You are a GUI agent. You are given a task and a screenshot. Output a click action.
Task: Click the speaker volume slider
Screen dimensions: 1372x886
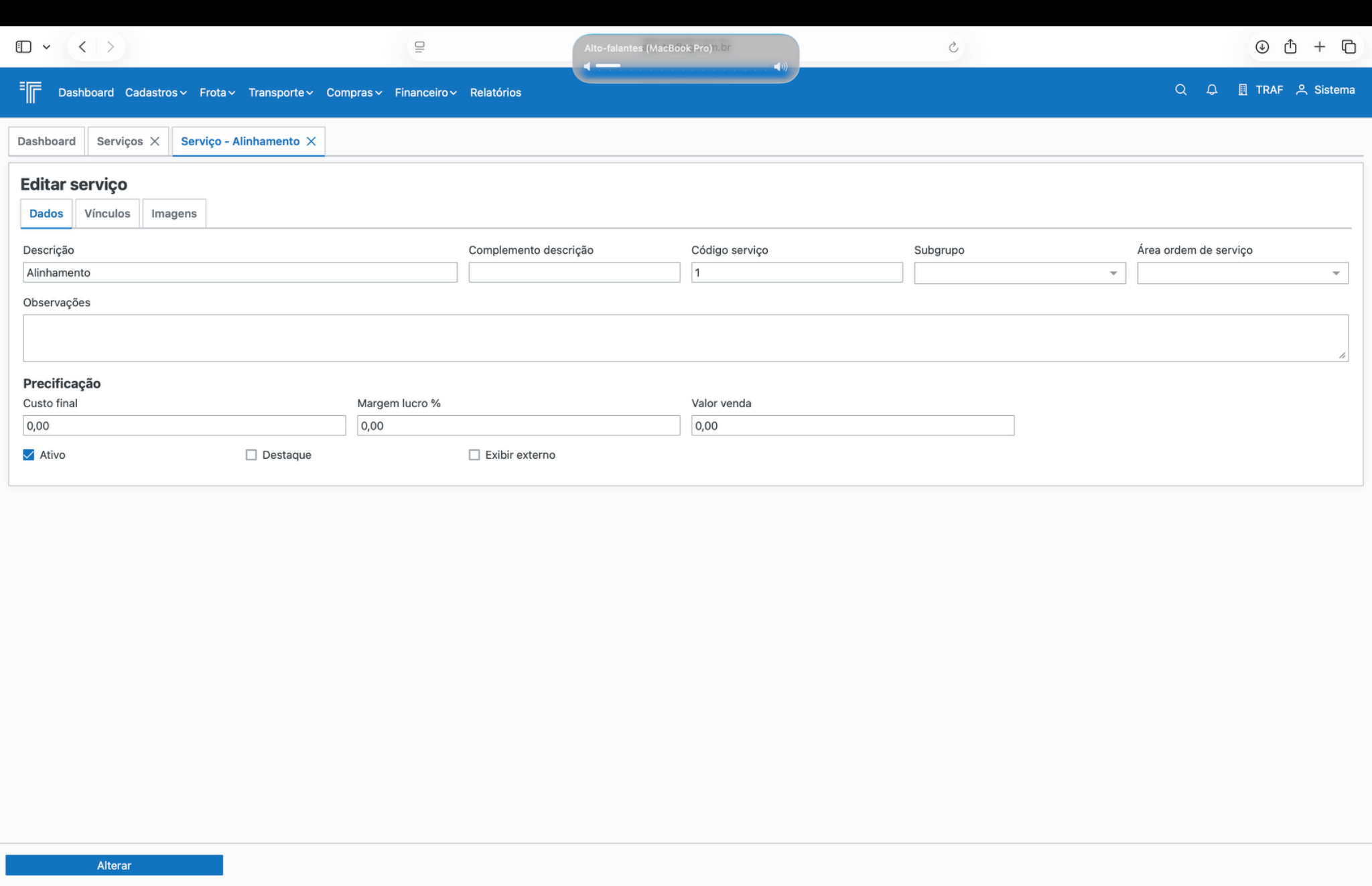click(x=683, y=66)
